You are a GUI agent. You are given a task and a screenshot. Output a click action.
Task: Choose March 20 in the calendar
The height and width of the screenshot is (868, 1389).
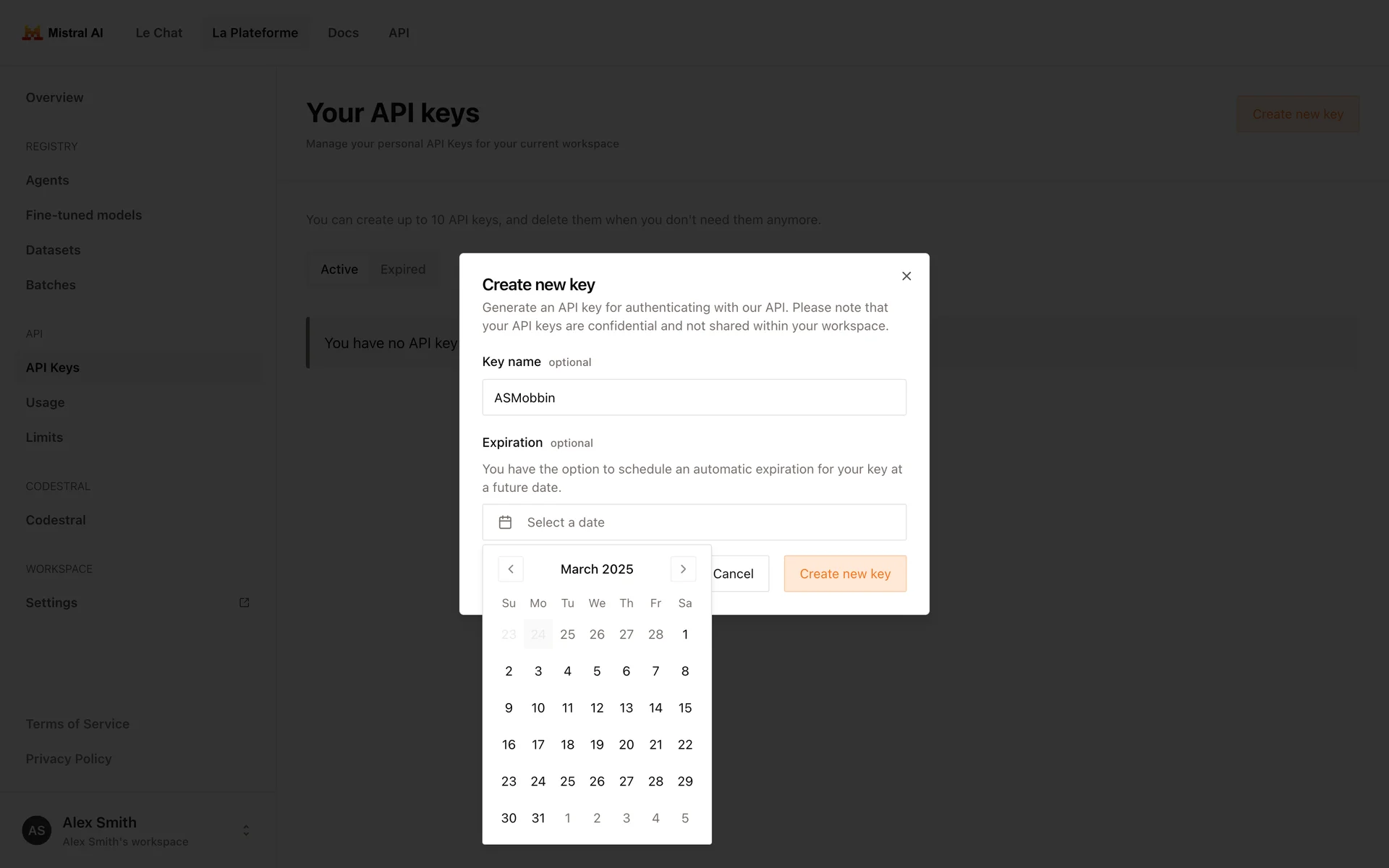pos(626,745)
